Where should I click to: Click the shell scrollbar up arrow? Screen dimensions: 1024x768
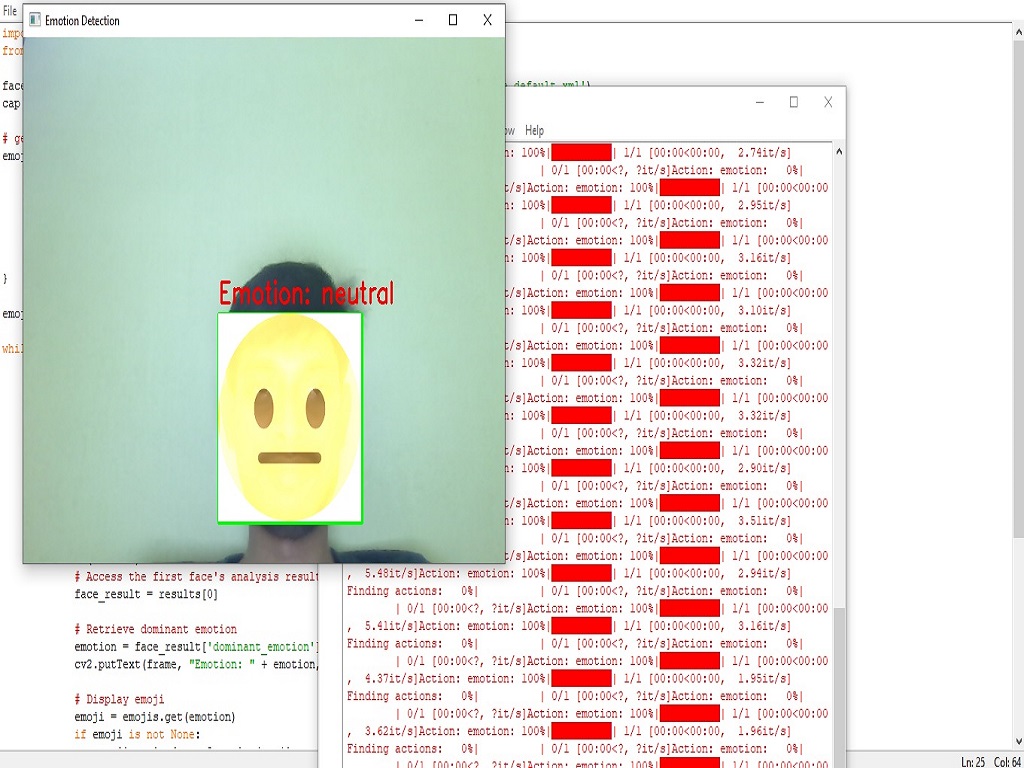(839, 152)
